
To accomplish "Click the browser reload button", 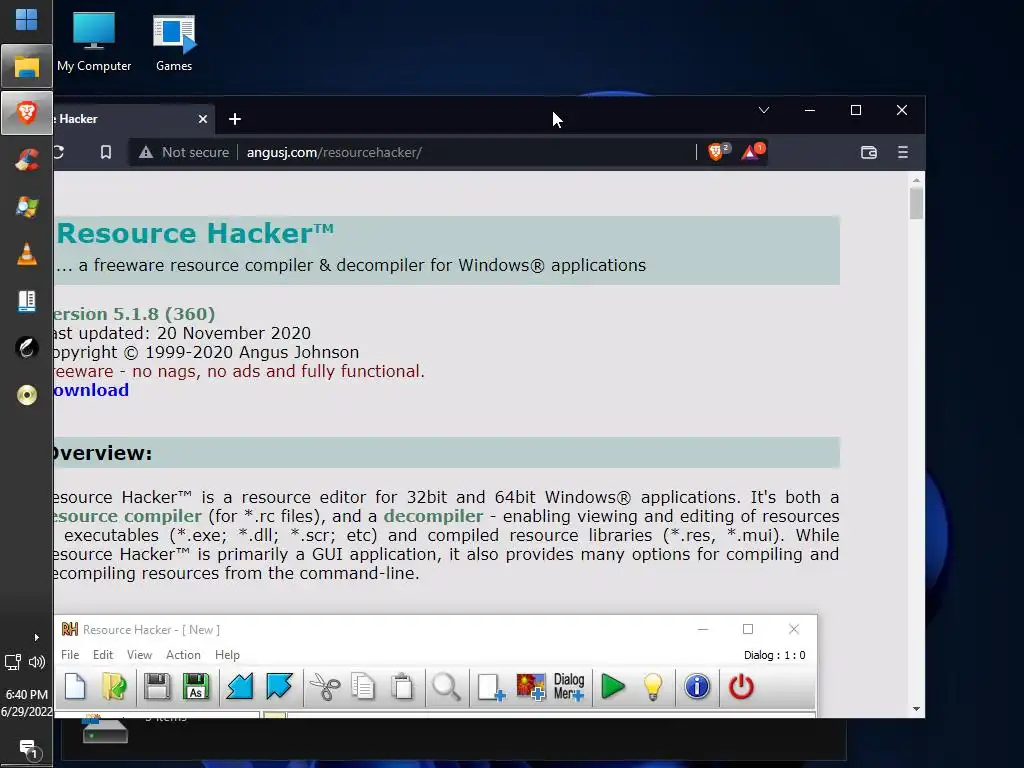I will 59,152.
